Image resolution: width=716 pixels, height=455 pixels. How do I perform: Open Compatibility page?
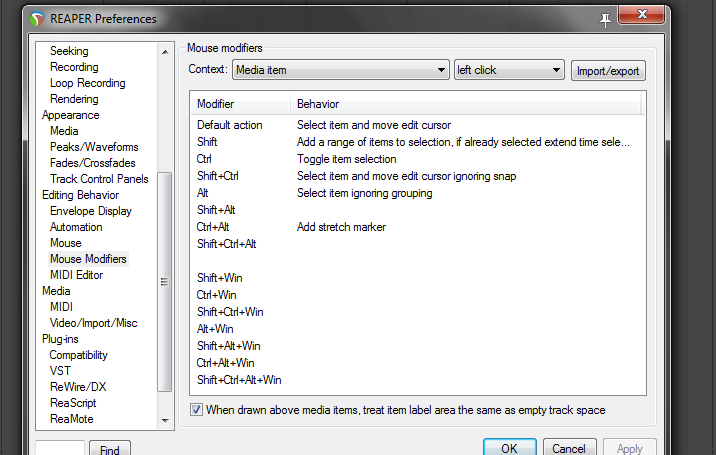(x=79, y=354)
